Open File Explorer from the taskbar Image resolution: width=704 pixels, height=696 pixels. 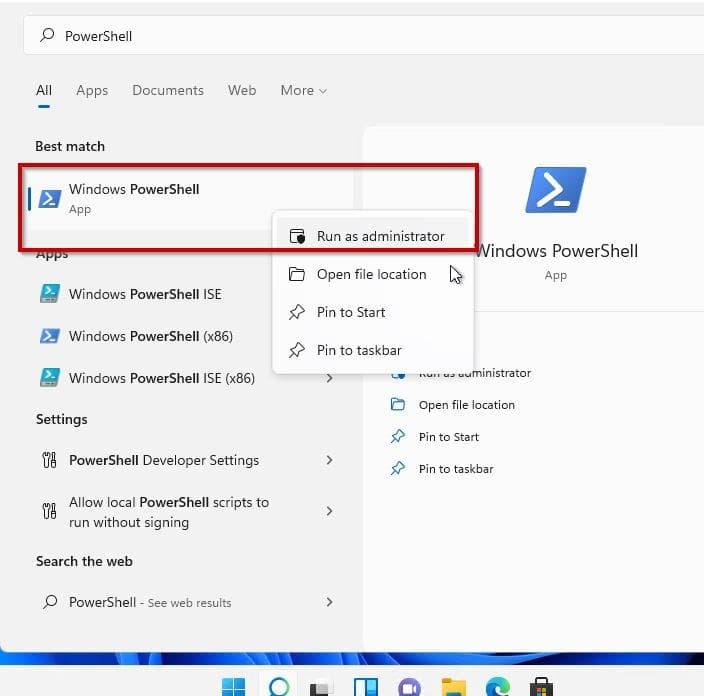tap(454, 687)
